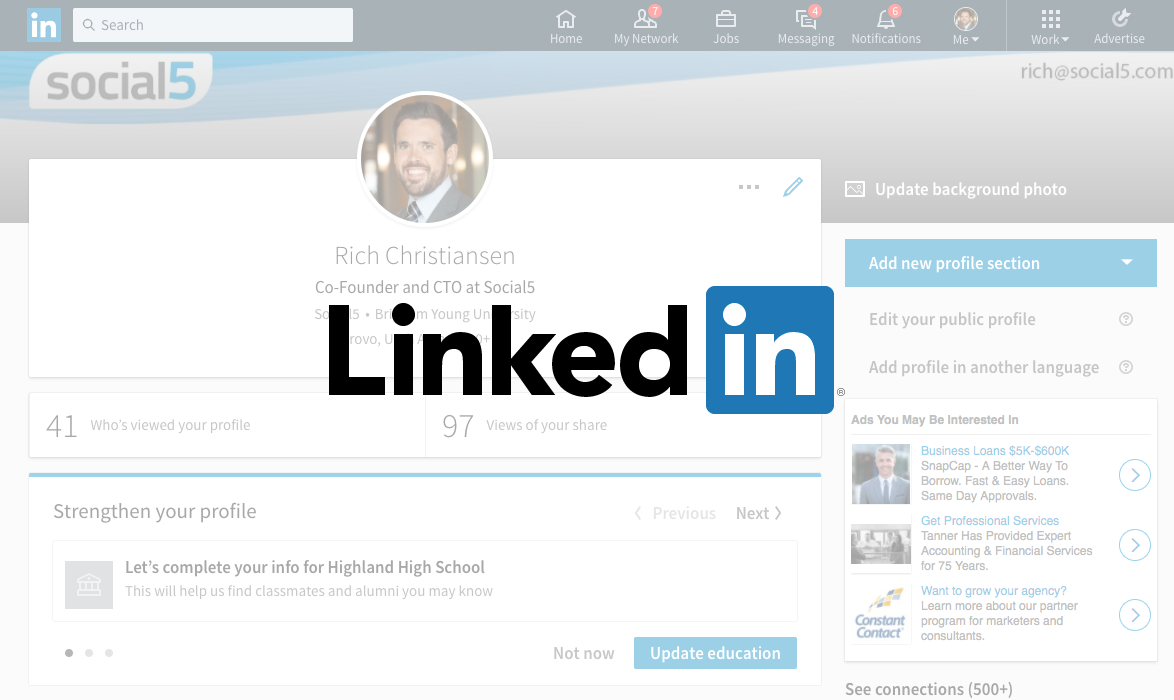Edit profile intro using the pencil icon

pos(793,187)
